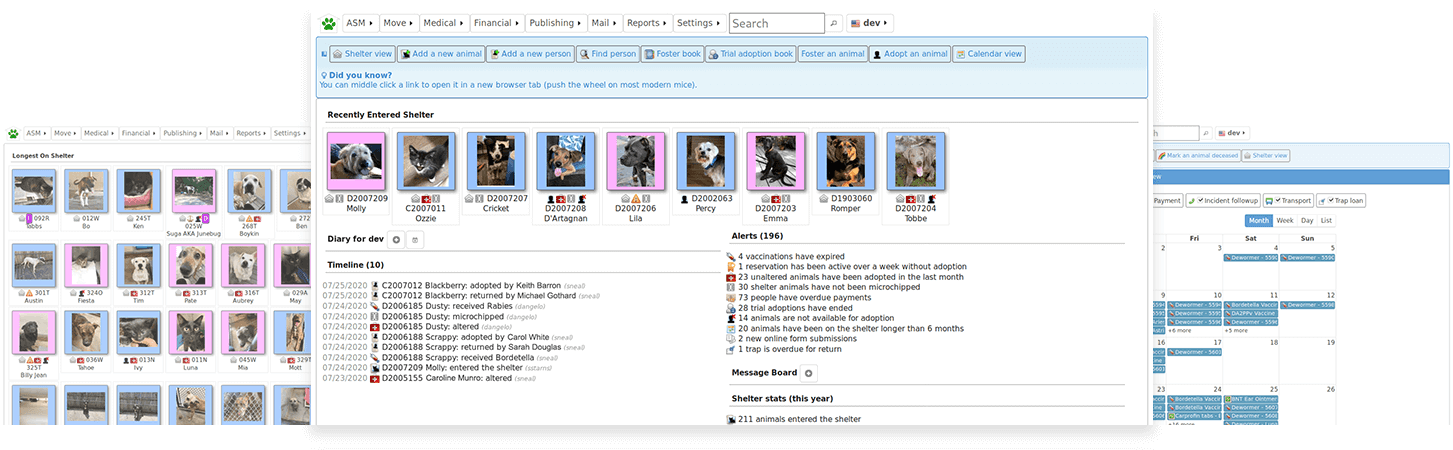Open the Foster book quicklink
Image resolution: width=1453 pixels, height=450 pixels.
(673, 54)
